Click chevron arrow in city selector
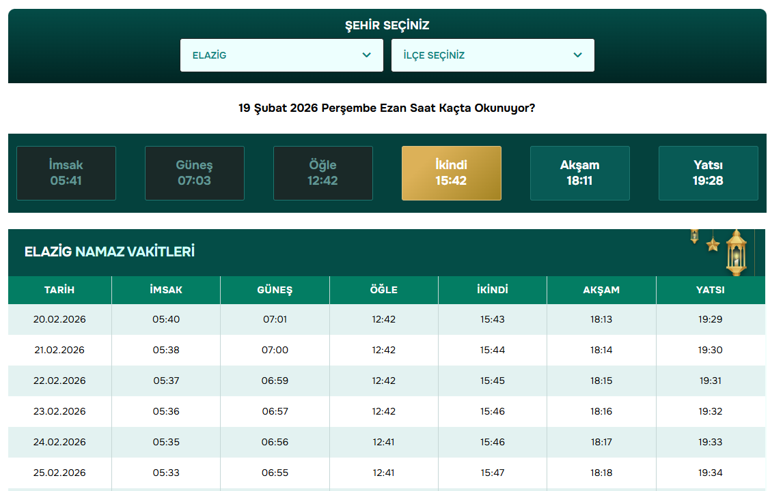The image size is (770, 491). (x=366, y=55)
